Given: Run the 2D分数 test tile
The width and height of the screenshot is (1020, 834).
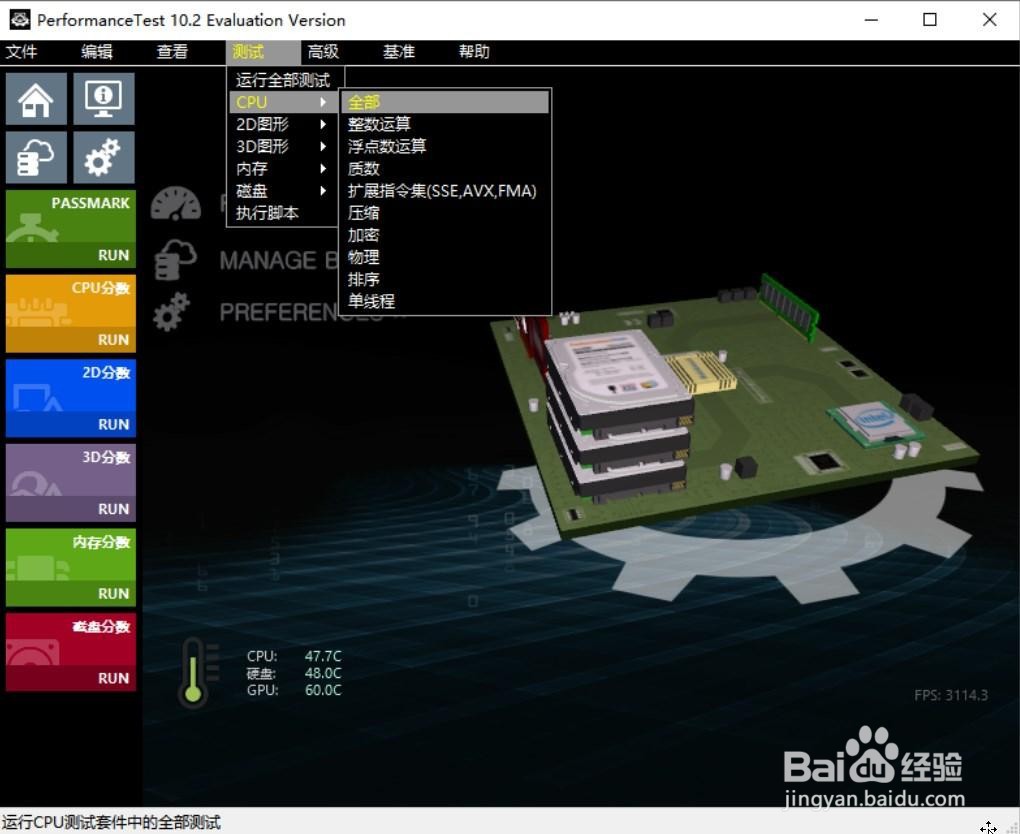Looking at the screenshot, I should click(x=71, y=398).
